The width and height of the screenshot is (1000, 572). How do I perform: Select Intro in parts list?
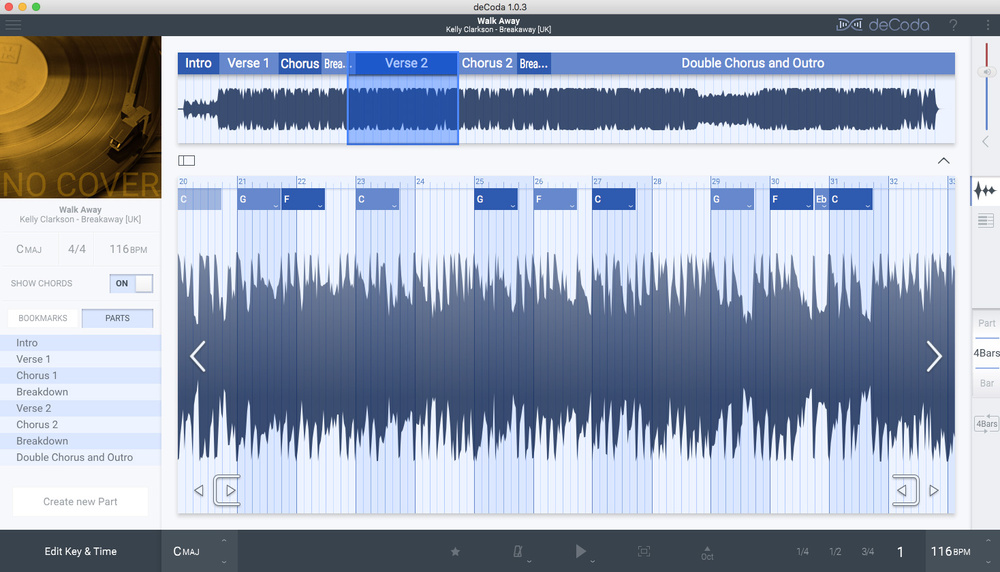pyautogui.click(x=80, y=342)
